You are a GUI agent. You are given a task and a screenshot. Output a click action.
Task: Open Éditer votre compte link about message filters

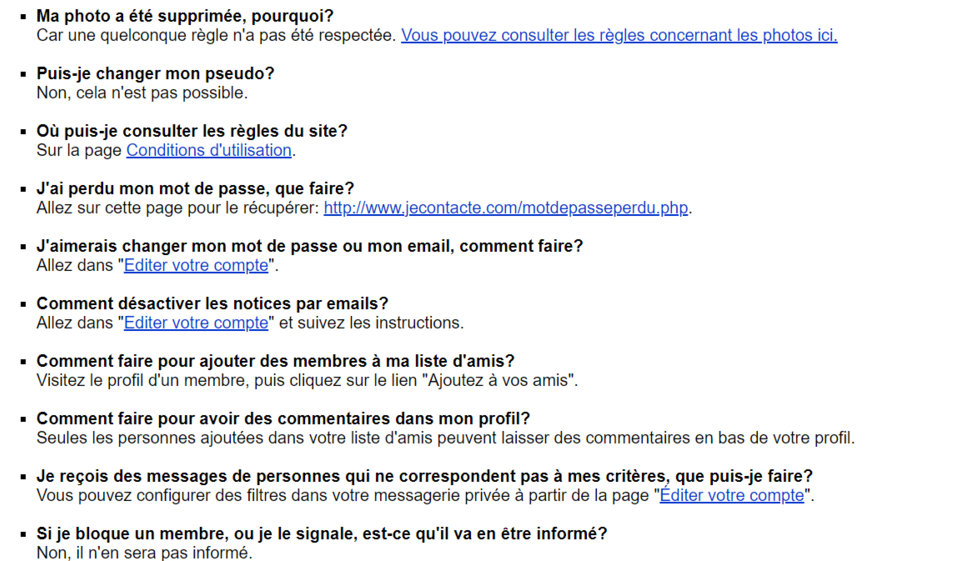[731, 495]
